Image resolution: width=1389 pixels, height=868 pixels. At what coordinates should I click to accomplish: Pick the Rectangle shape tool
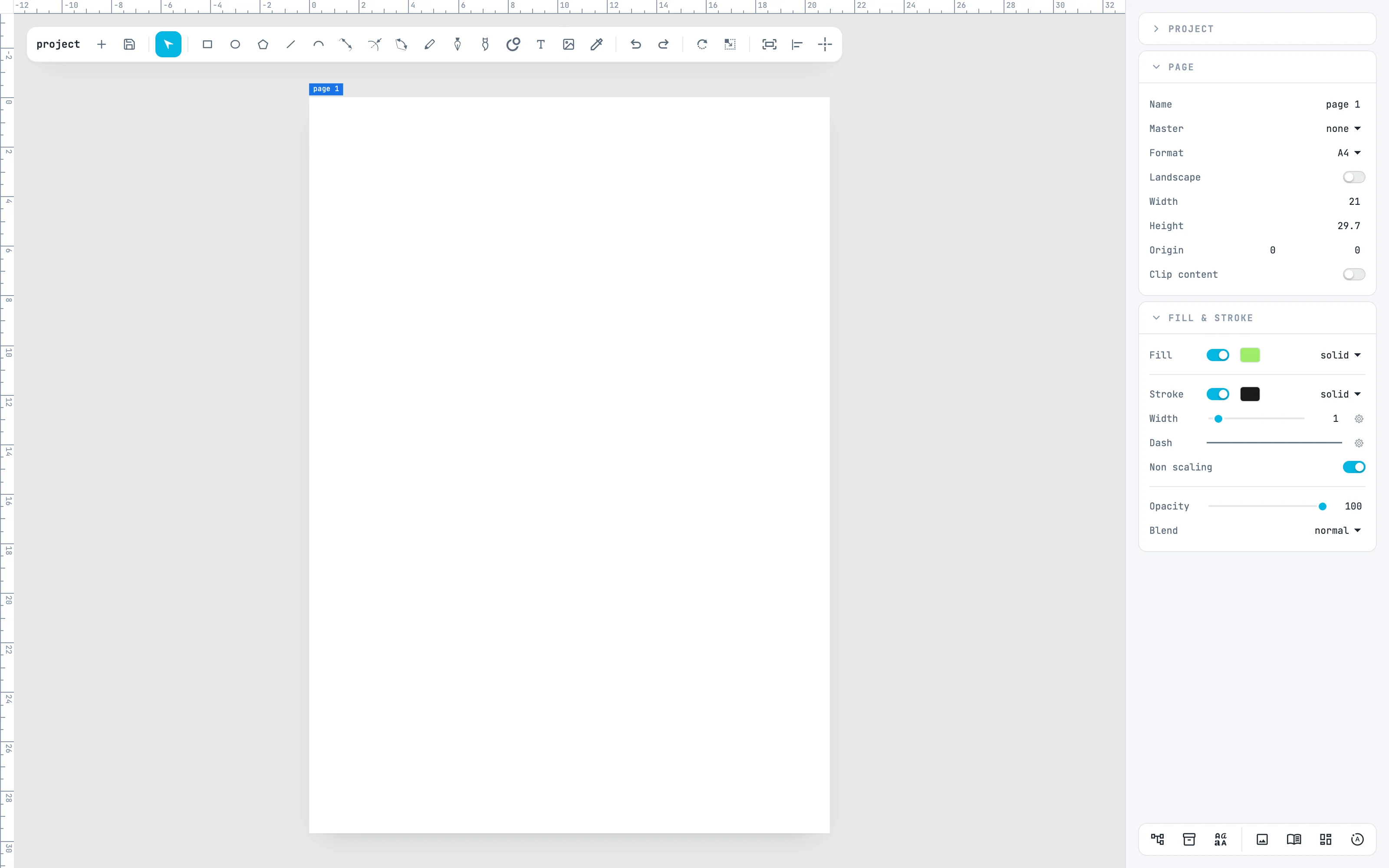[x=207, y=44]
